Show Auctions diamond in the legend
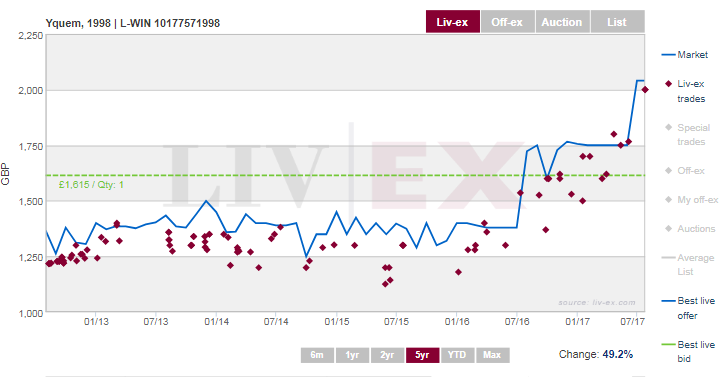Screen dimensions: 727x377 click(668, 229)
